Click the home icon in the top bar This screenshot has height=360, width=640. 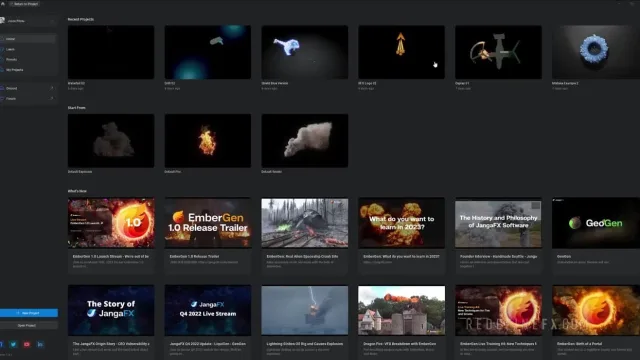(x=2, y=4)
